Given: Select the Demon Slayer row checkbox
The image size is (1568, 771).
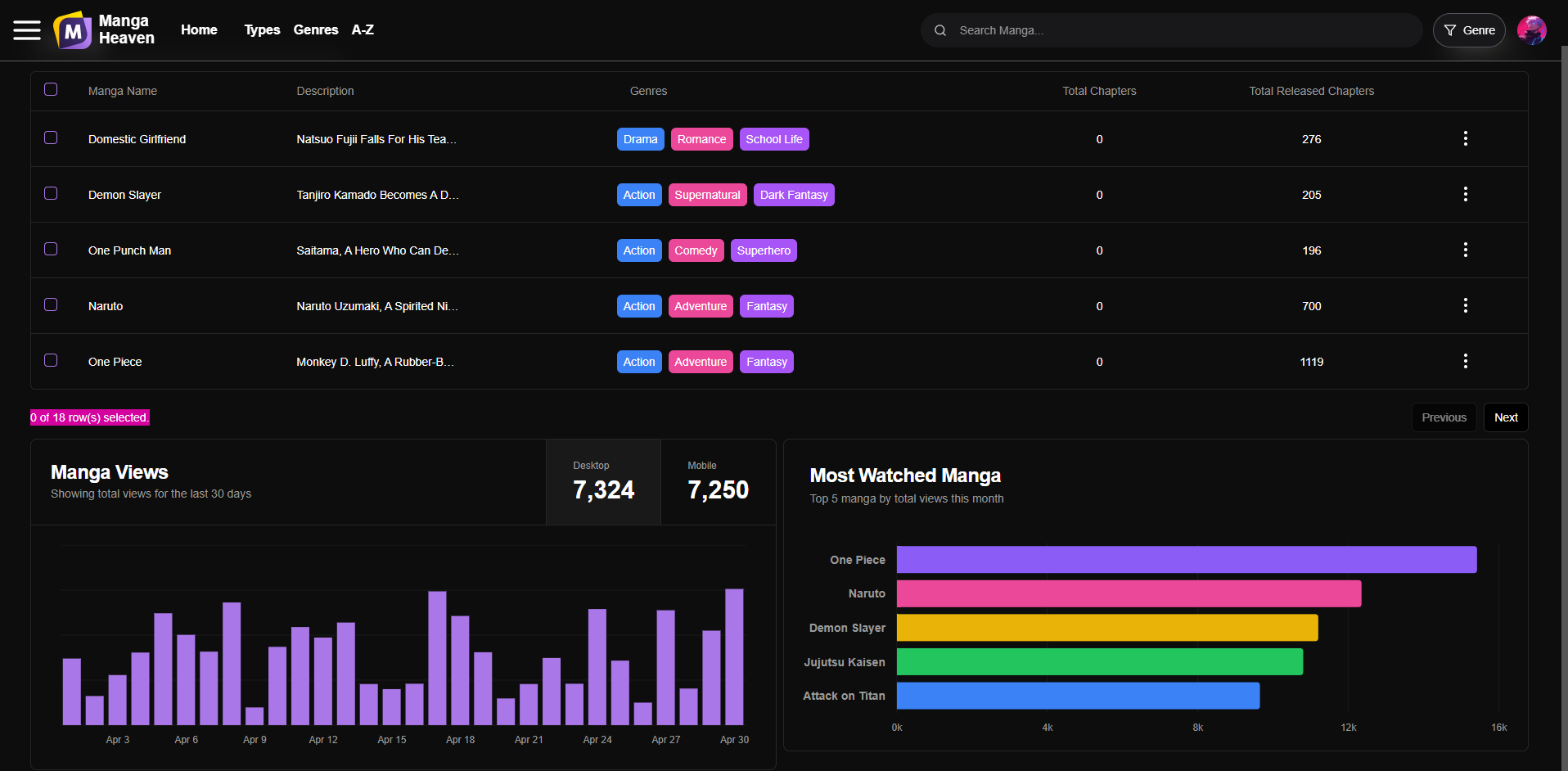Looking at the screenshot, I should coord(51,193).
